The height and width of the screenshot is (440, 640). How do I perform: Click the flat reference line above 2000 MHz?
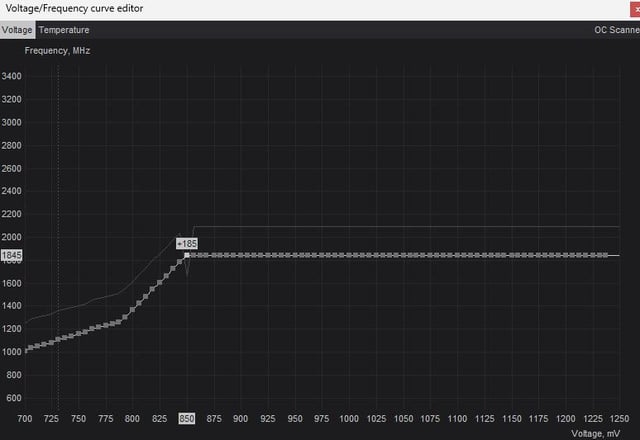[x=400, y=227]
